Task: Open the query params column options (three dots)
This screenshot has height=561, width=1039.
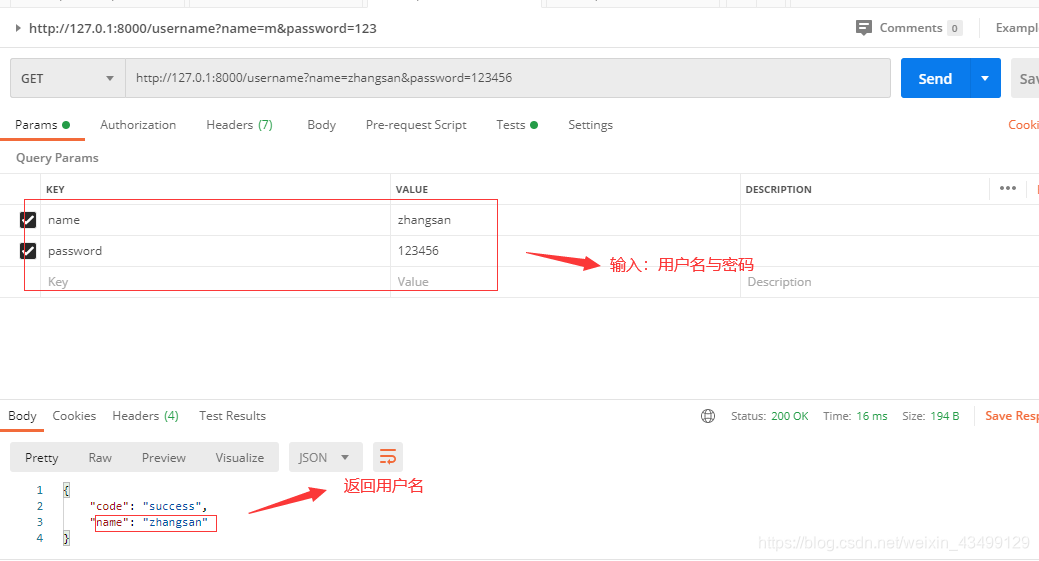Action: 1008,189
